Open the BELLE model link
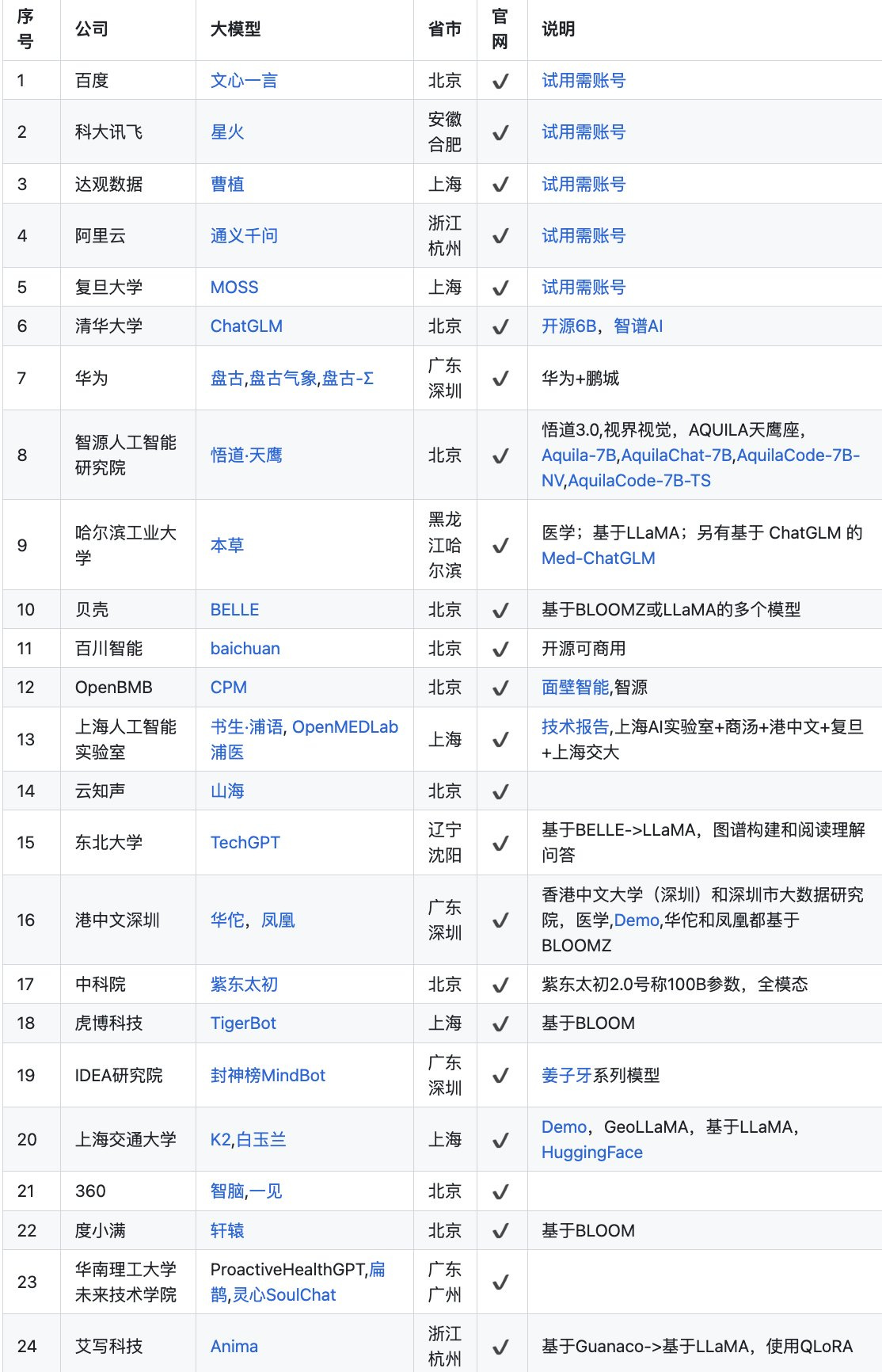The width and height of the screenshot is (882, 1372). [x=235, y=610]
